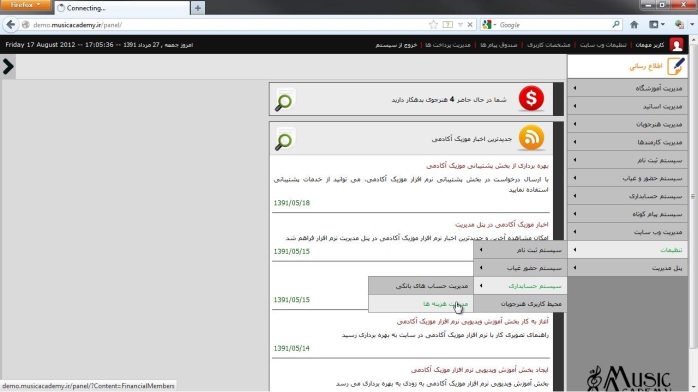Click debtor message شما در حال حاضر 4 هنرجوی بدهکار دارید
Image resolution: width=698 pixels, height=392 pixels.
(x=449, y=100)
